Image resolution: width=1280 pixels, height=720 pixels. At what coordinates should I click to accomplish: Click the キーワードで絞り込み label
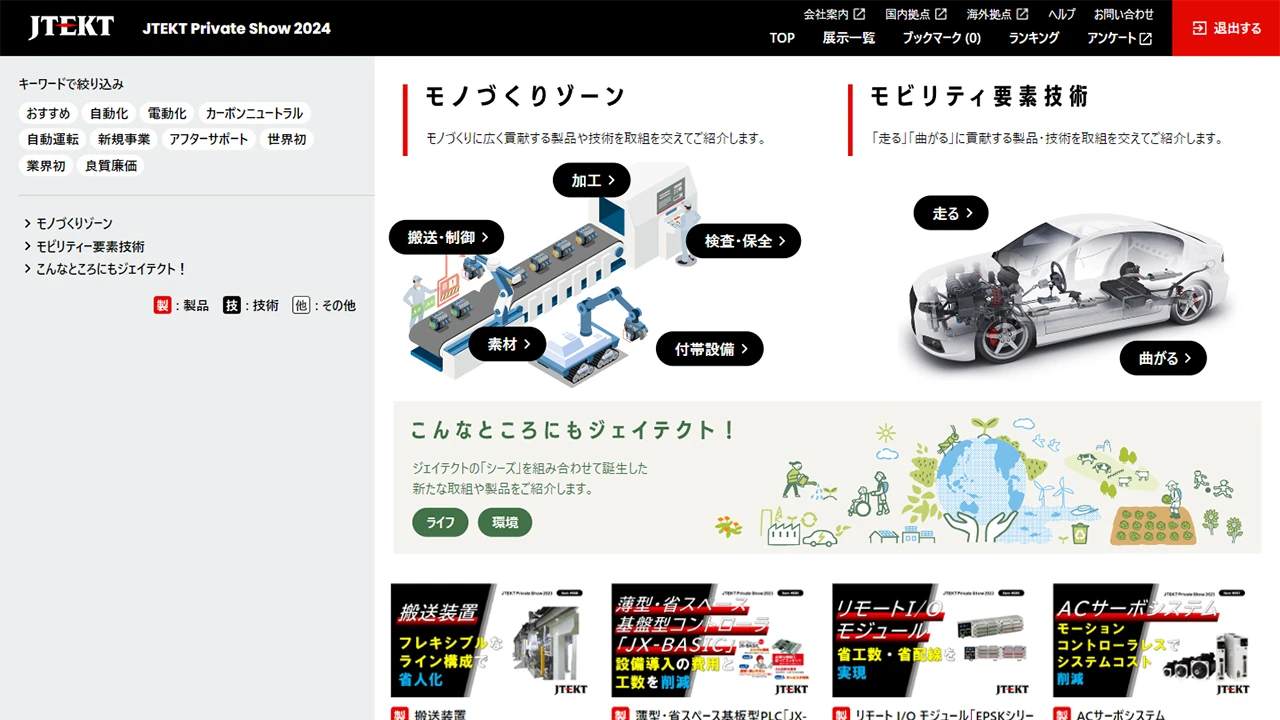pos(71,84)
